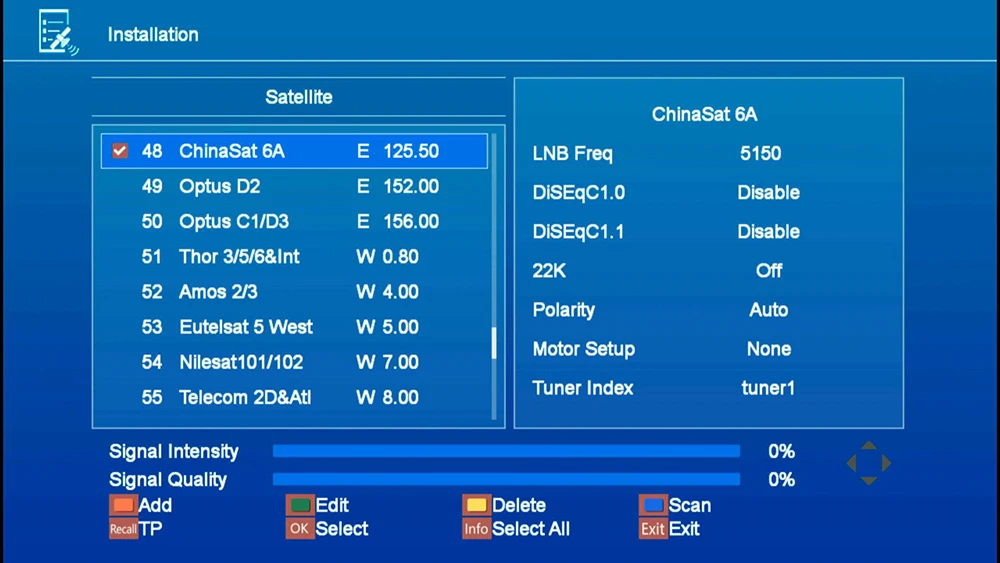The width and height of the screenshot is (1000, 563).
Task: Click the Edit label
Action: pyautogui.click(x=332, y=505)
